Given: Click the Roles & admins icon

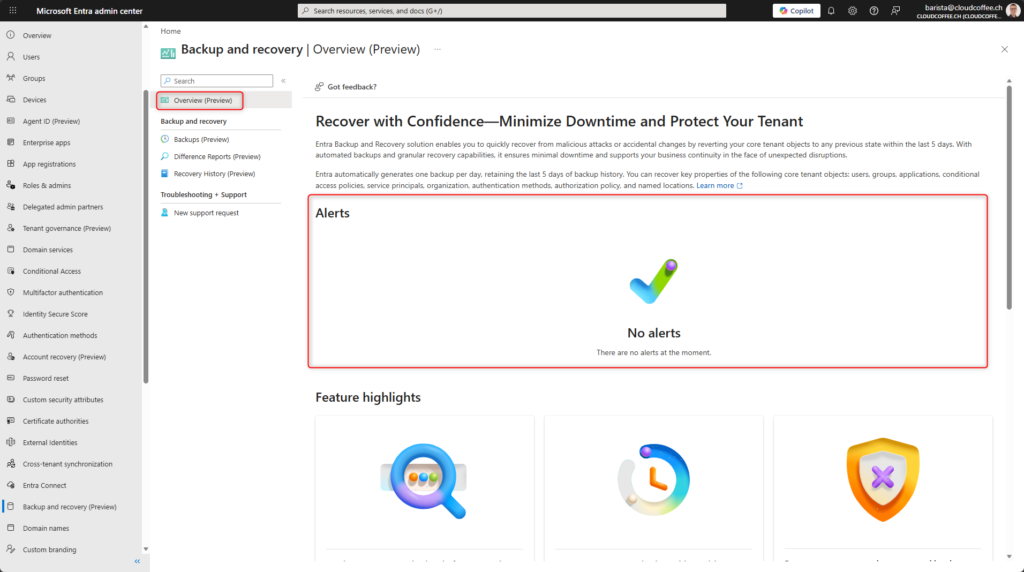Looking at the screenshot, I should (10, 185).
